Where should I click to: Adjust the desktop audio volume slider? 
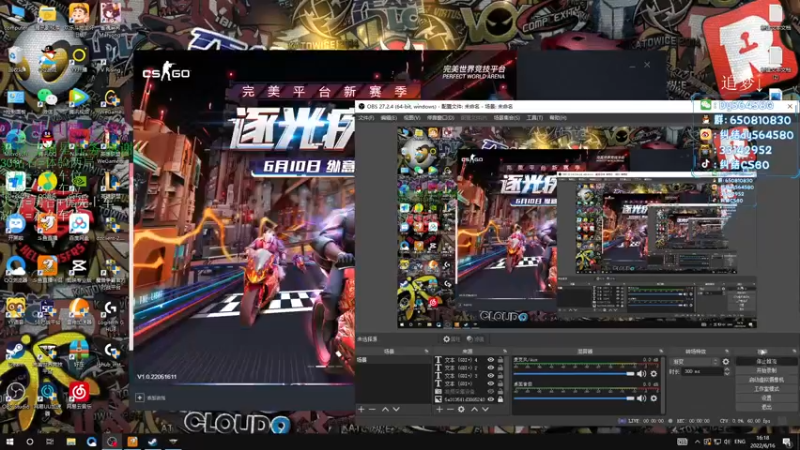tap(574, 398)
